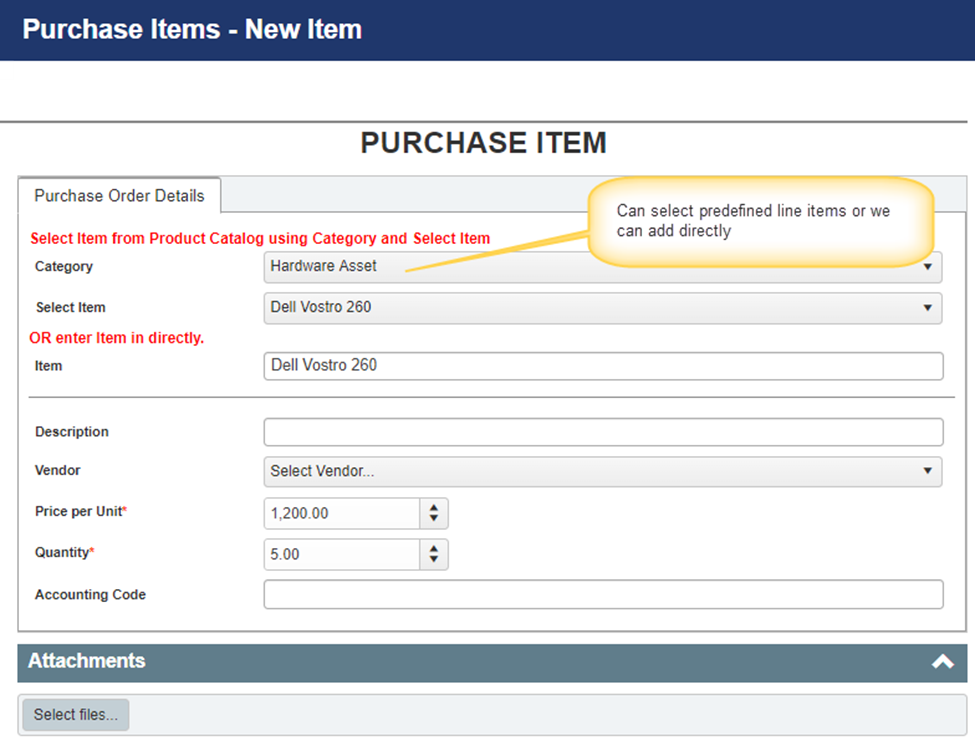Screen dimensions: 975x746
Task: Click the Price per Unit value field
Action: click(x=342, y=514)
